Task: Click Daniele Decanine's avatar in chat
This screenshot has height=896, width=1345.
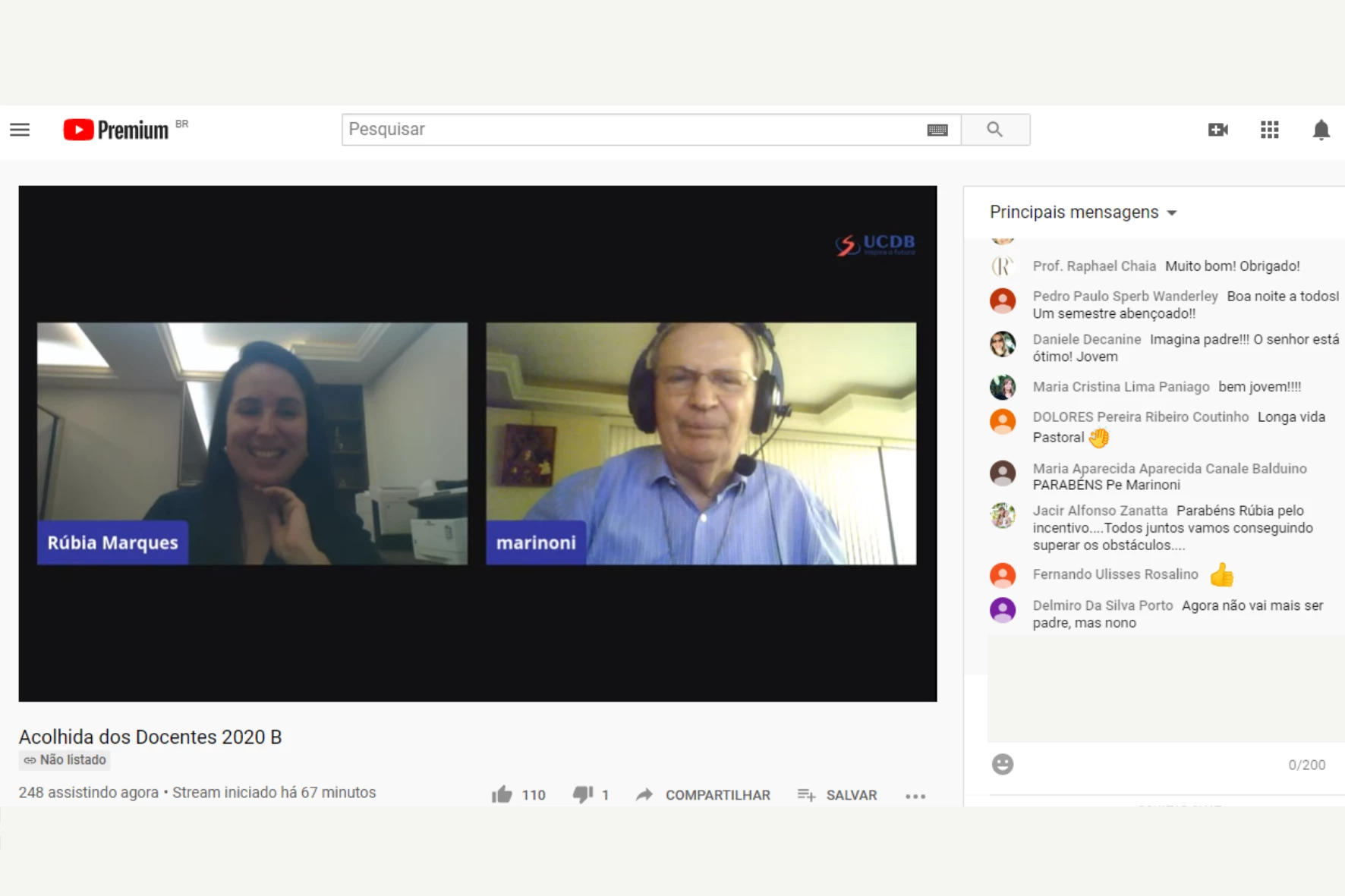Action: 1002,344
